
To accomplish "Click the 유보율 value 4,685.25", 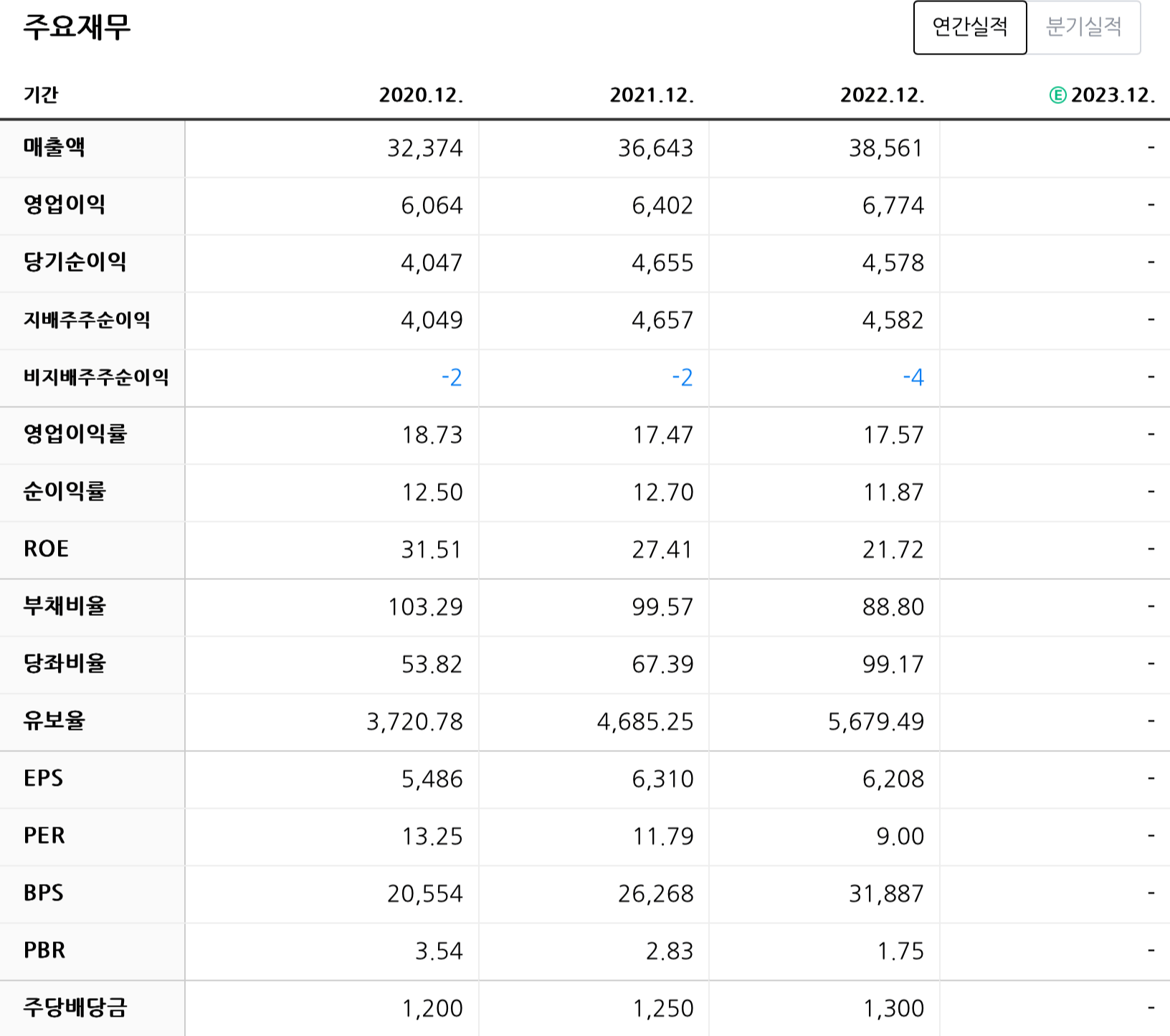I will click(x=646, y=722).
